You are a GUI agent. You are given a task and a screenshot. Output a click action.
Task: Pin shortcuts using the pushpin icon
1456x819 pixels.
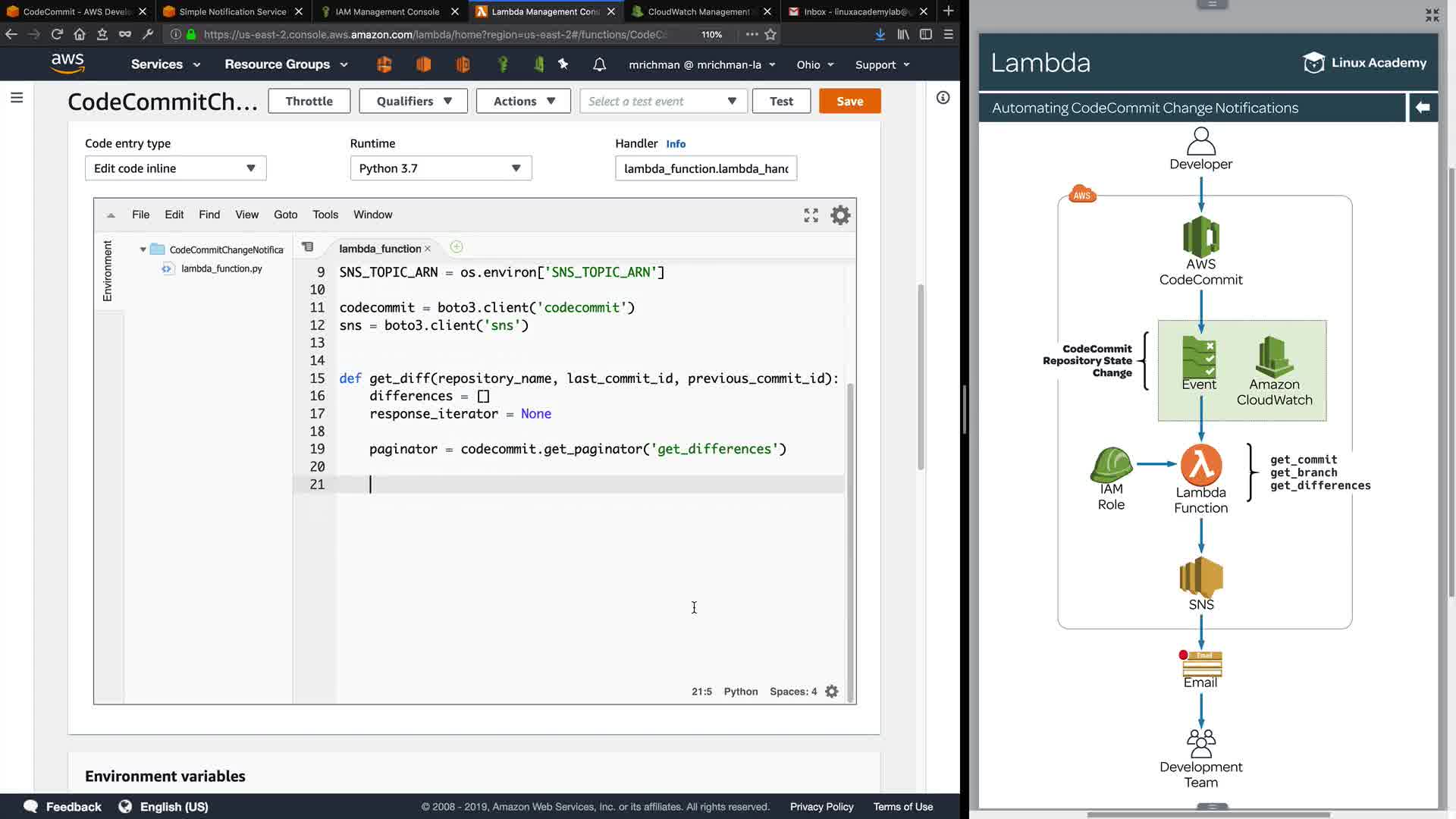coord(563,64)
